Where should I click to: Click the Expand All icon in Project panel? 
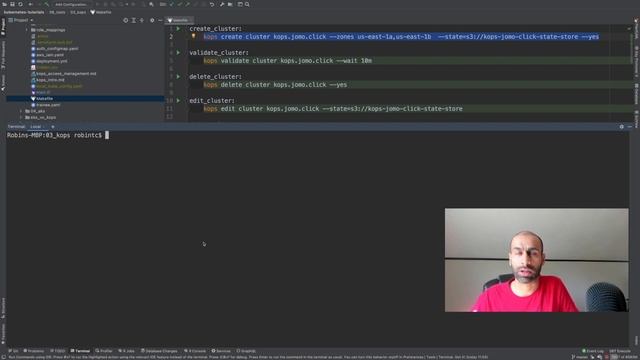[133, 20]
